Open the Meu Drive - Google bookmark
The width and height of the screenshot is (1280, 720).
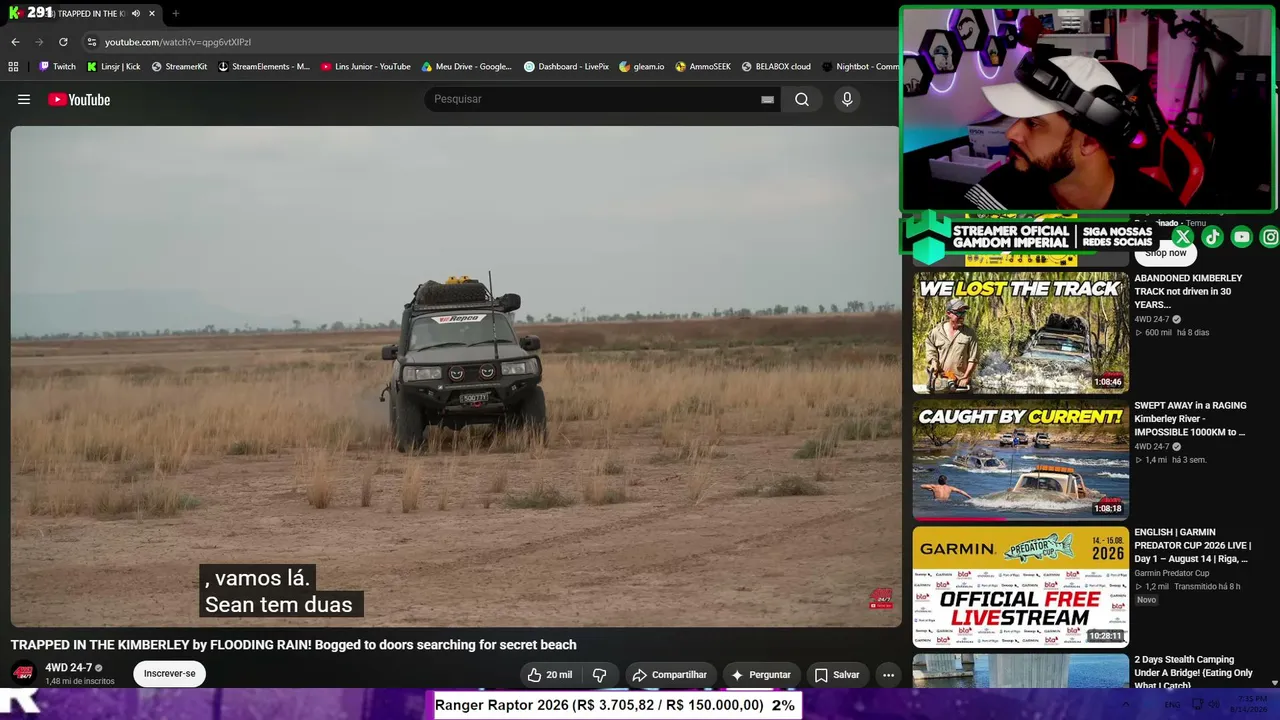(466, 67)
